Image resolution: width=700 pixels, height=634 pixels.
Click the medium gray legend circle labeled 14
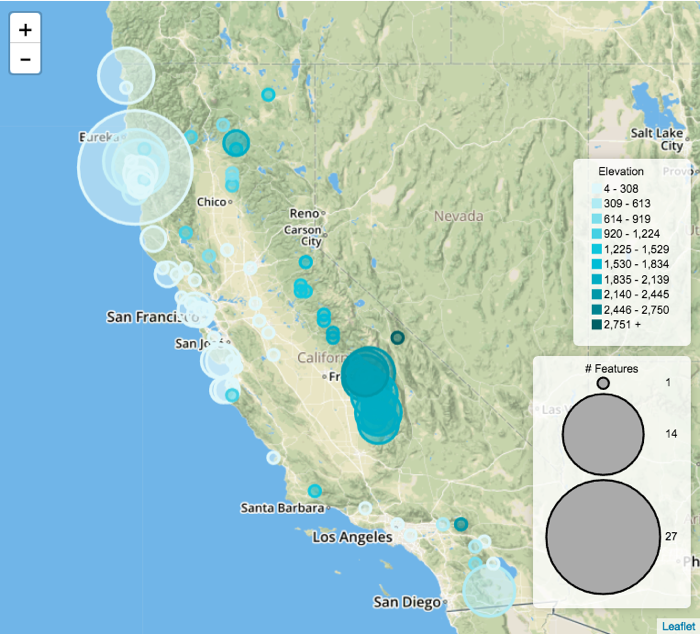pos(603,432)
